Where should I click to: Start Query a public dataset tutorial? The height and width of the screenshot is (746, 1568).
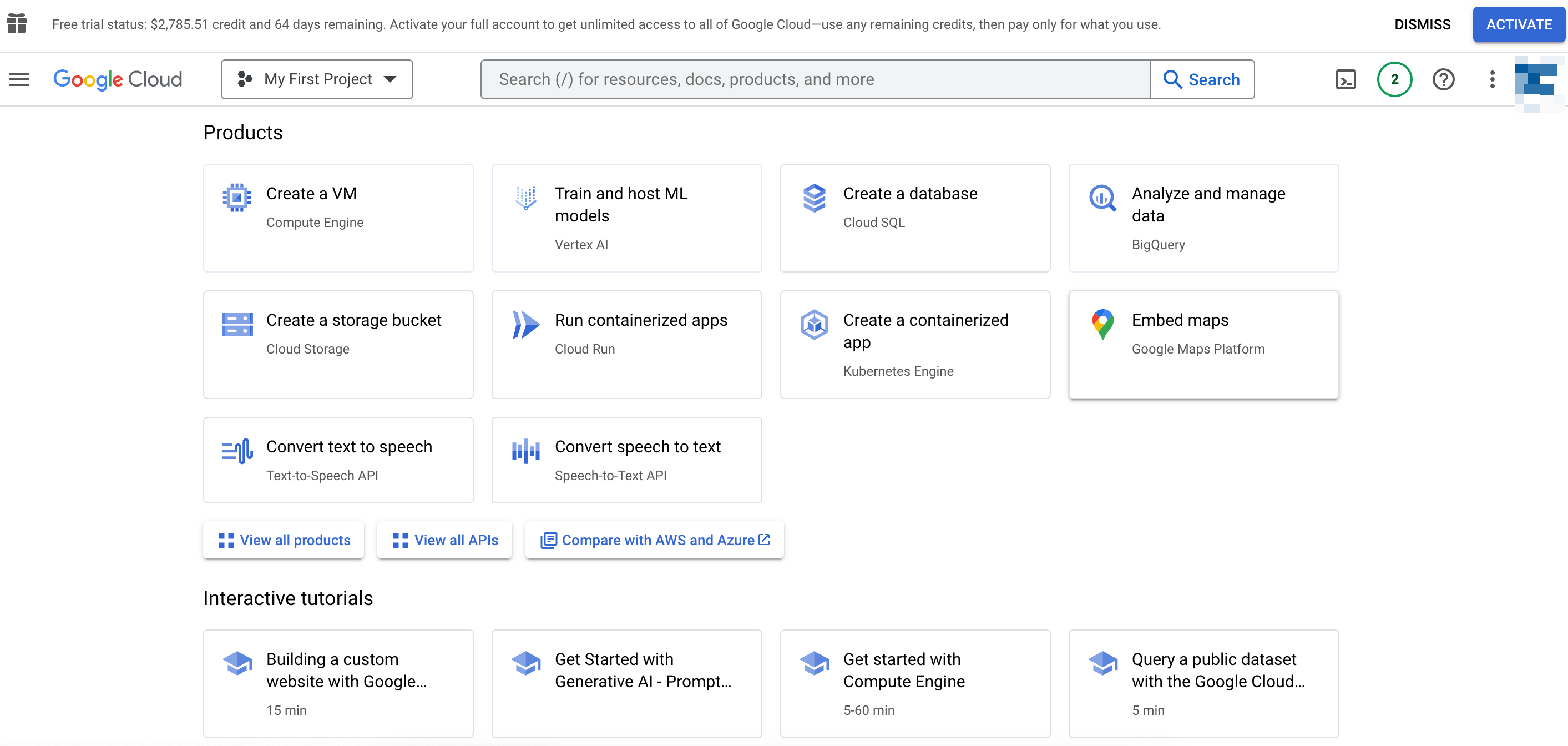(x=1204, y=683)
